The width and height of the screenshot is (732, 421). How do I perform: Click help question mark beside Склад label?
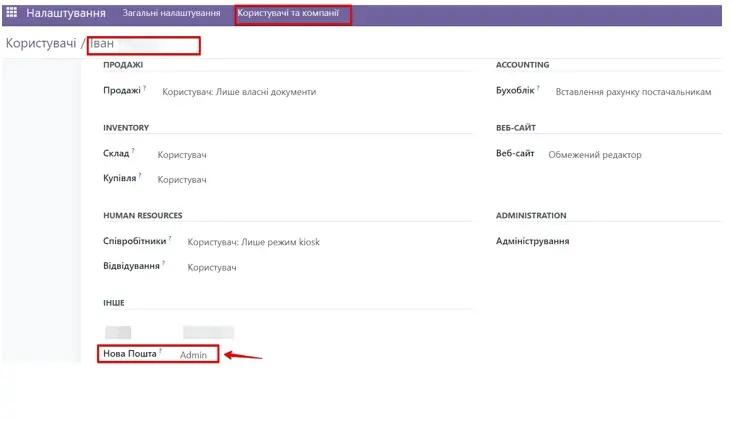coord(133,151)
